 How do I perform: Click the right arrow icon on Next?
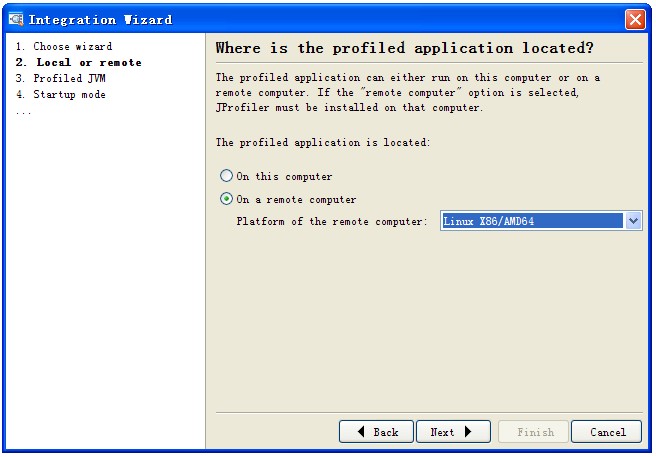click(468, 432)
